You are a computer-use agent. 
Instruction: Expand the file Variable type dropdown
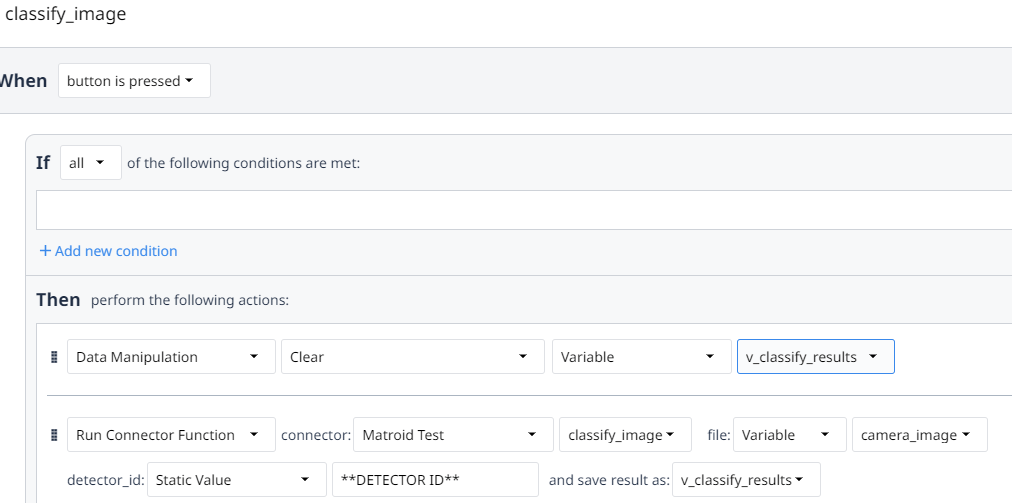[x=789, y=435]
